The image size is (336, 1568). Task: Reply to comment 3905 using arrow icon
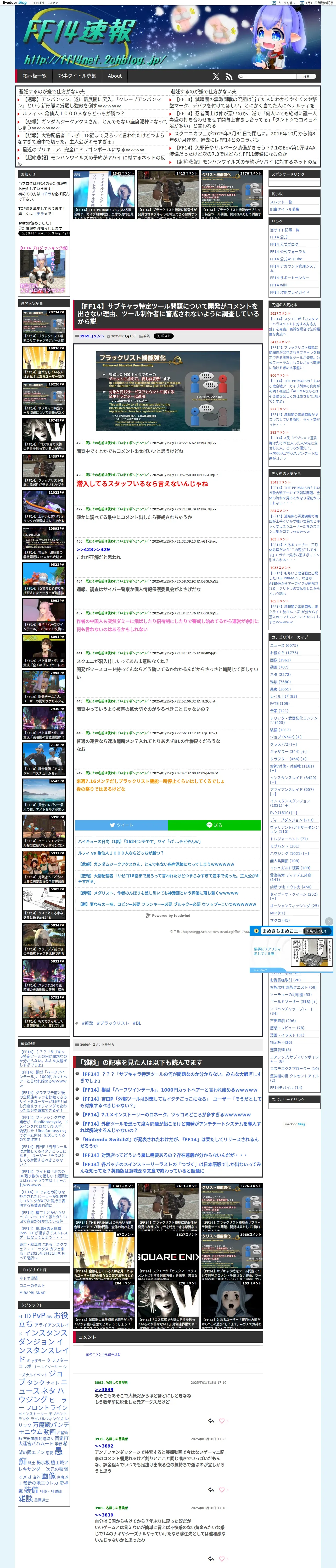211,1559
